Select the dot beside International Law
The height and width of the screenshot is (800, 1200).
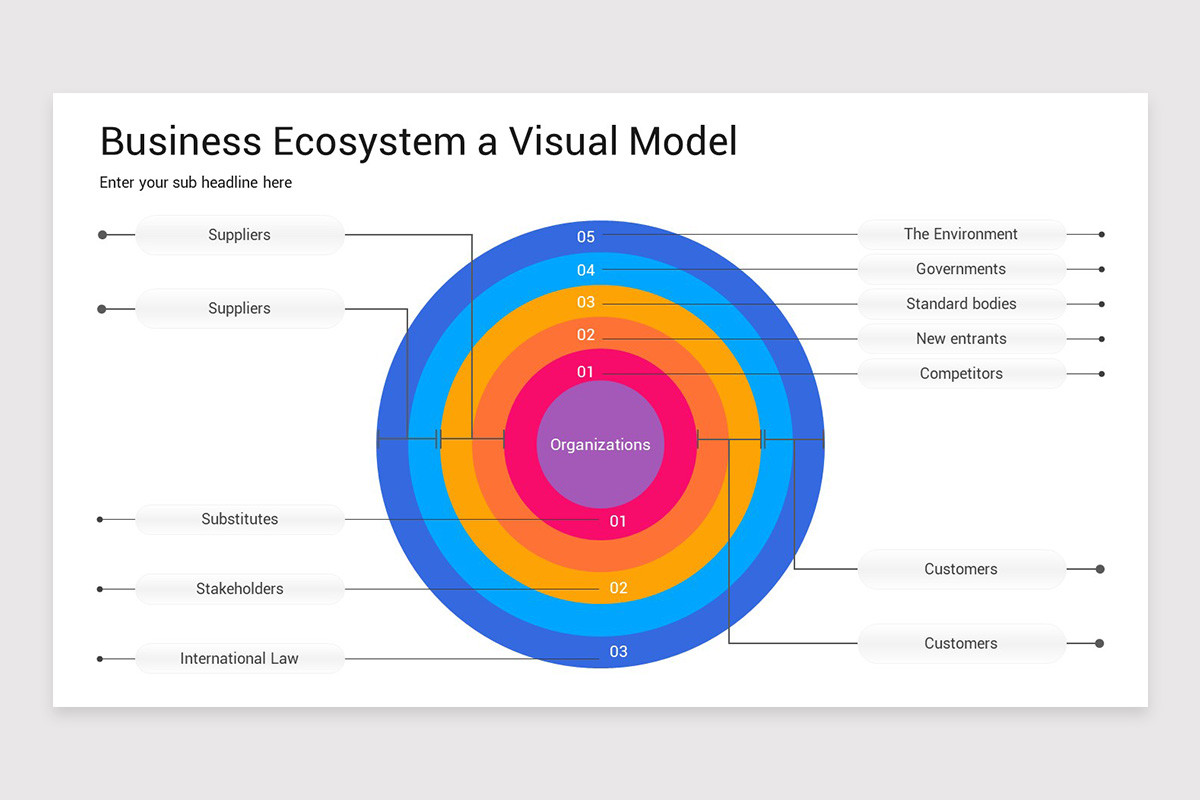coord(99,658)
